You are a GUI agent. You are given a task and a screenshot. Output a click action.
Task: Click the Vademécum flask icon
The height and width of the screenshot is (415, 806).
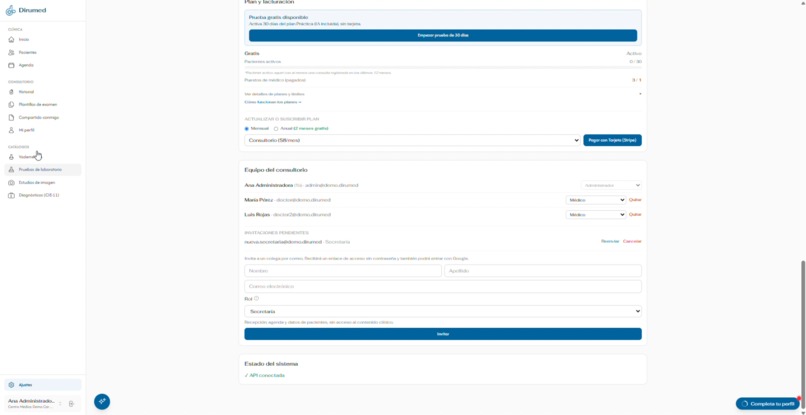point(11,157)
